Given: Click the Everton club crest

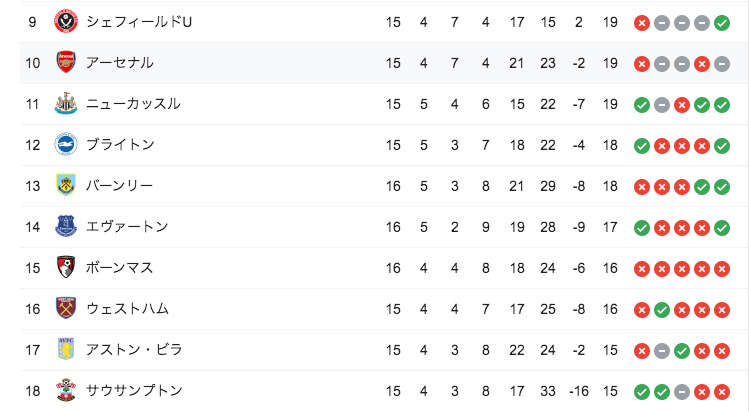Looking at the screenshot, I should (66, 227).
